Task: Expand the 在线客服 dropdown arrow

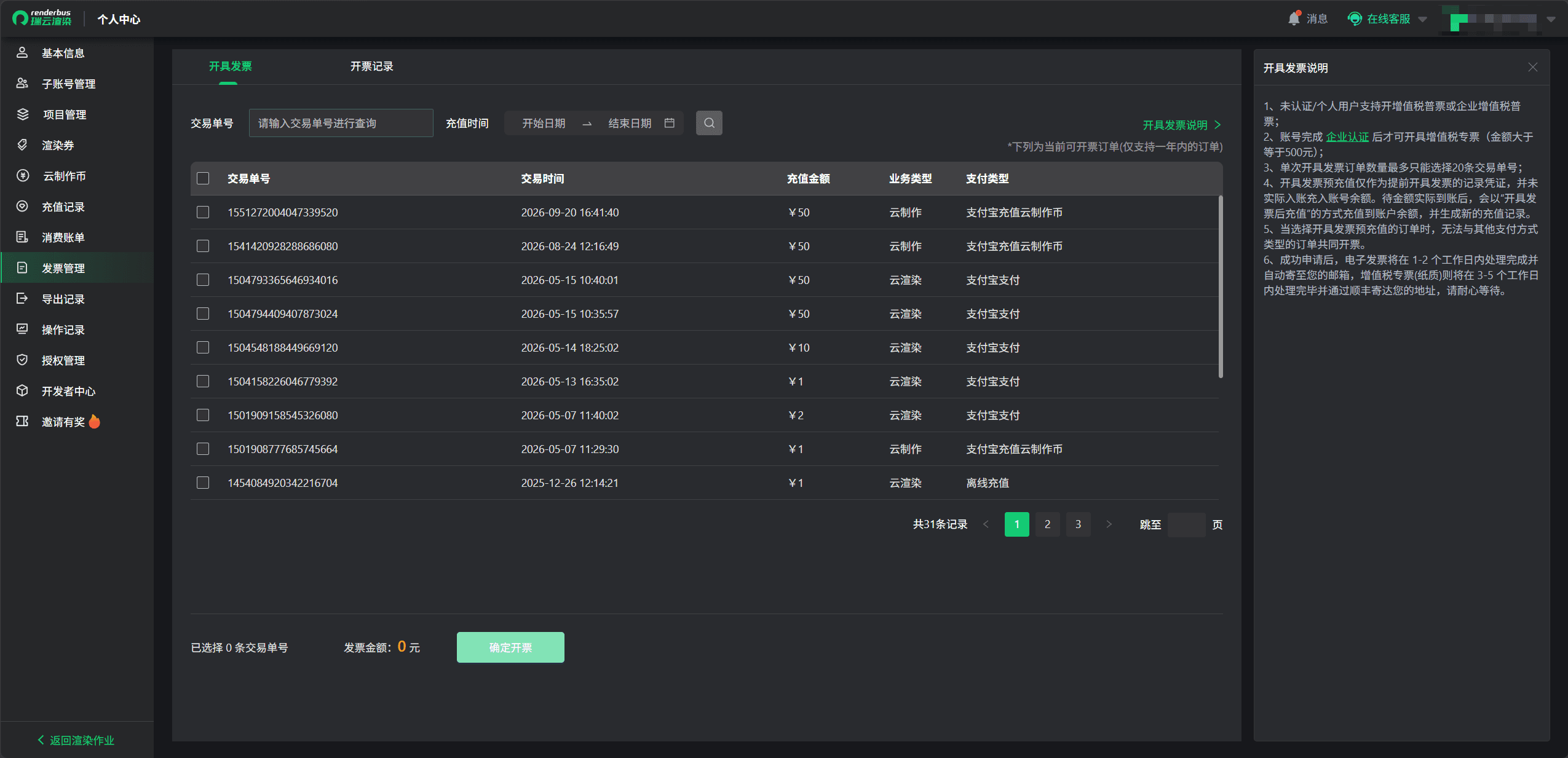Action: (1422, 19)
